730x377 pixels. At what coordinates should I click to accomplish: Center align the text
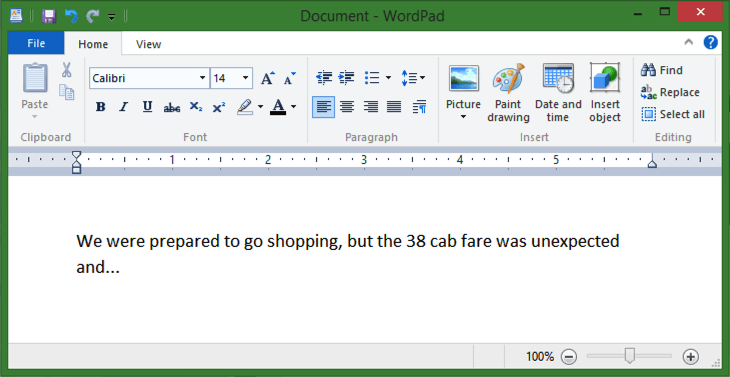[x=347, y=107]
